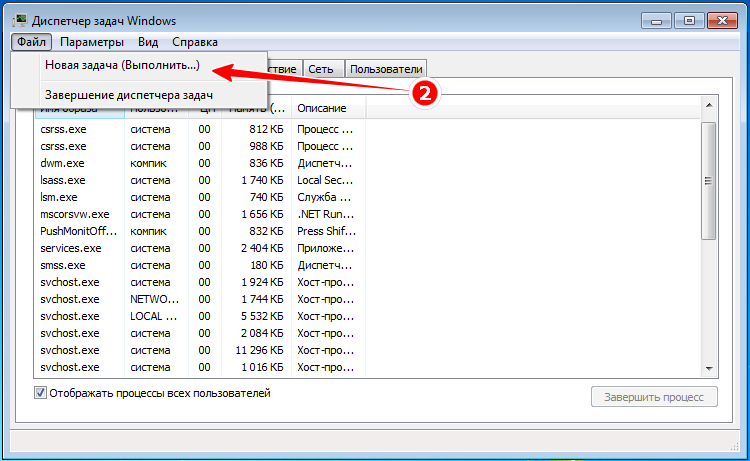The image size is (750, 461).
Task: Click the process list scrollbar thumb
Action: click(708, 181)
